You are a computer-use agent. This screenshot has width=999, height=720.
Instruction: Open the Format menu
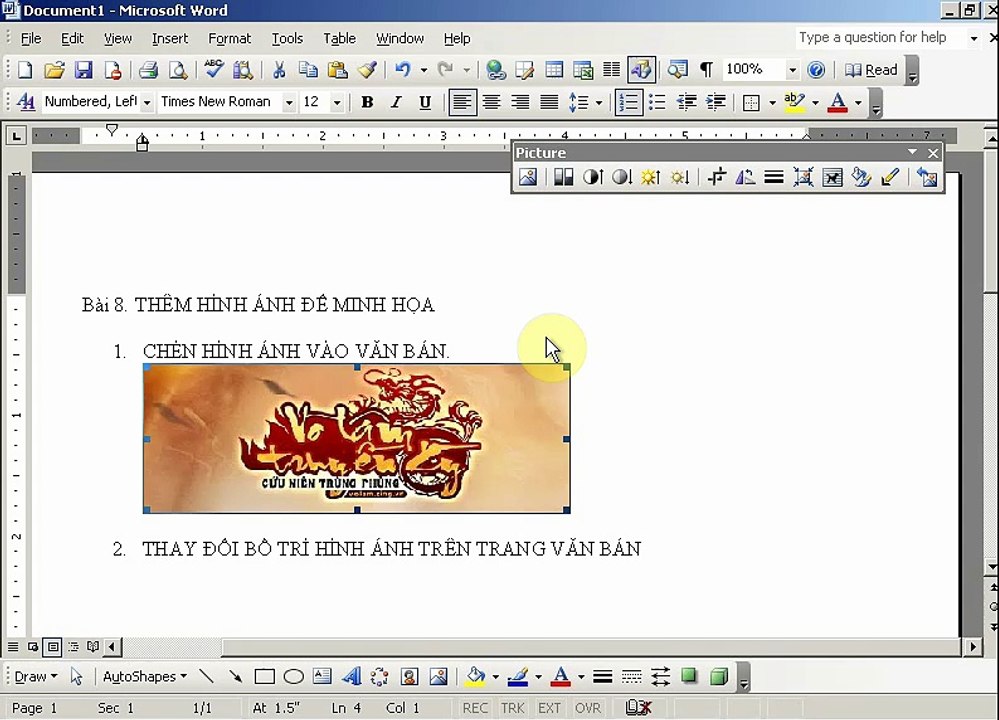tap(229, 38)
